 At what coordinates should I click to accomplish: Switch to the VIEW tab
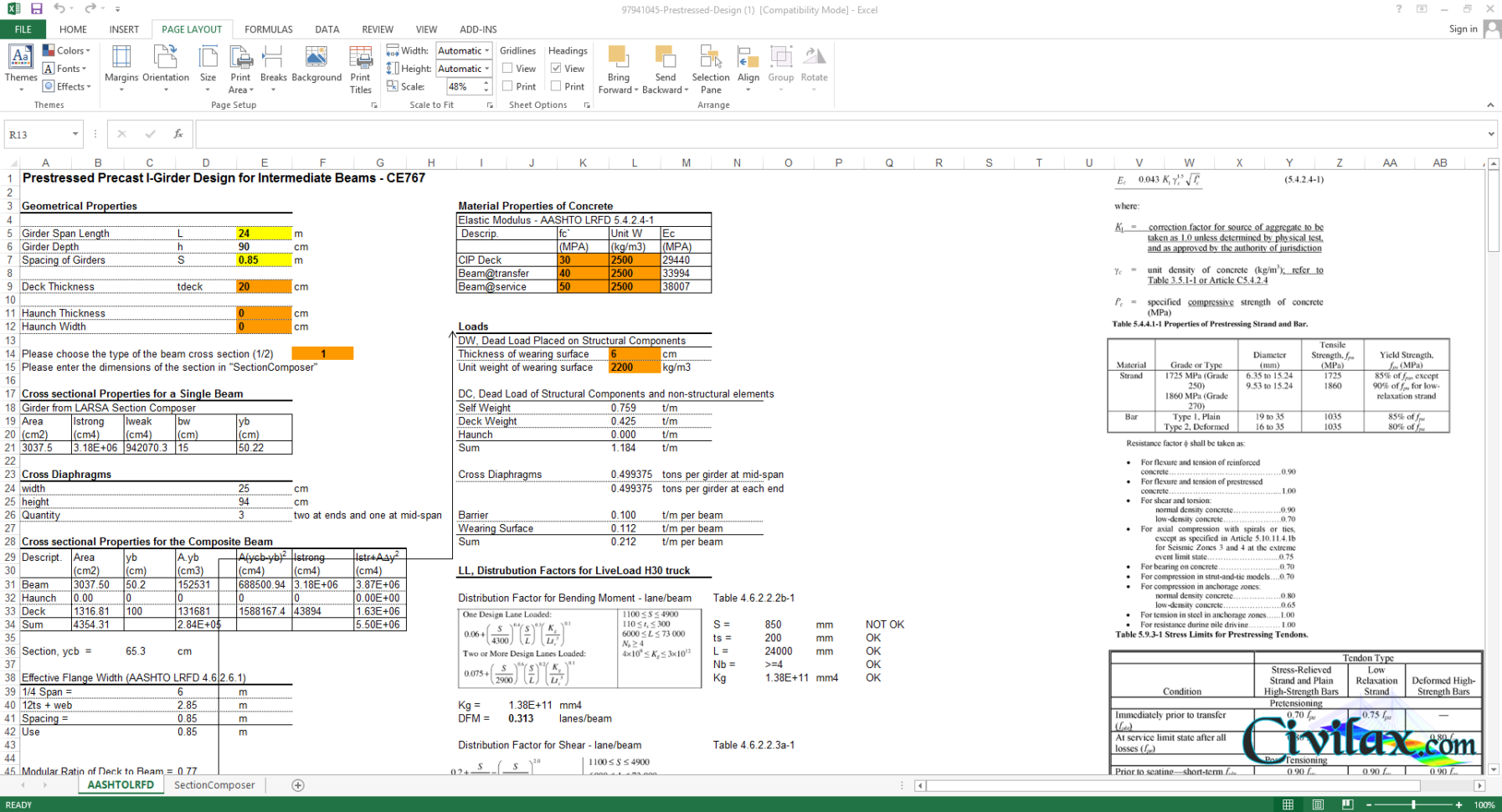tap(426, 29)
